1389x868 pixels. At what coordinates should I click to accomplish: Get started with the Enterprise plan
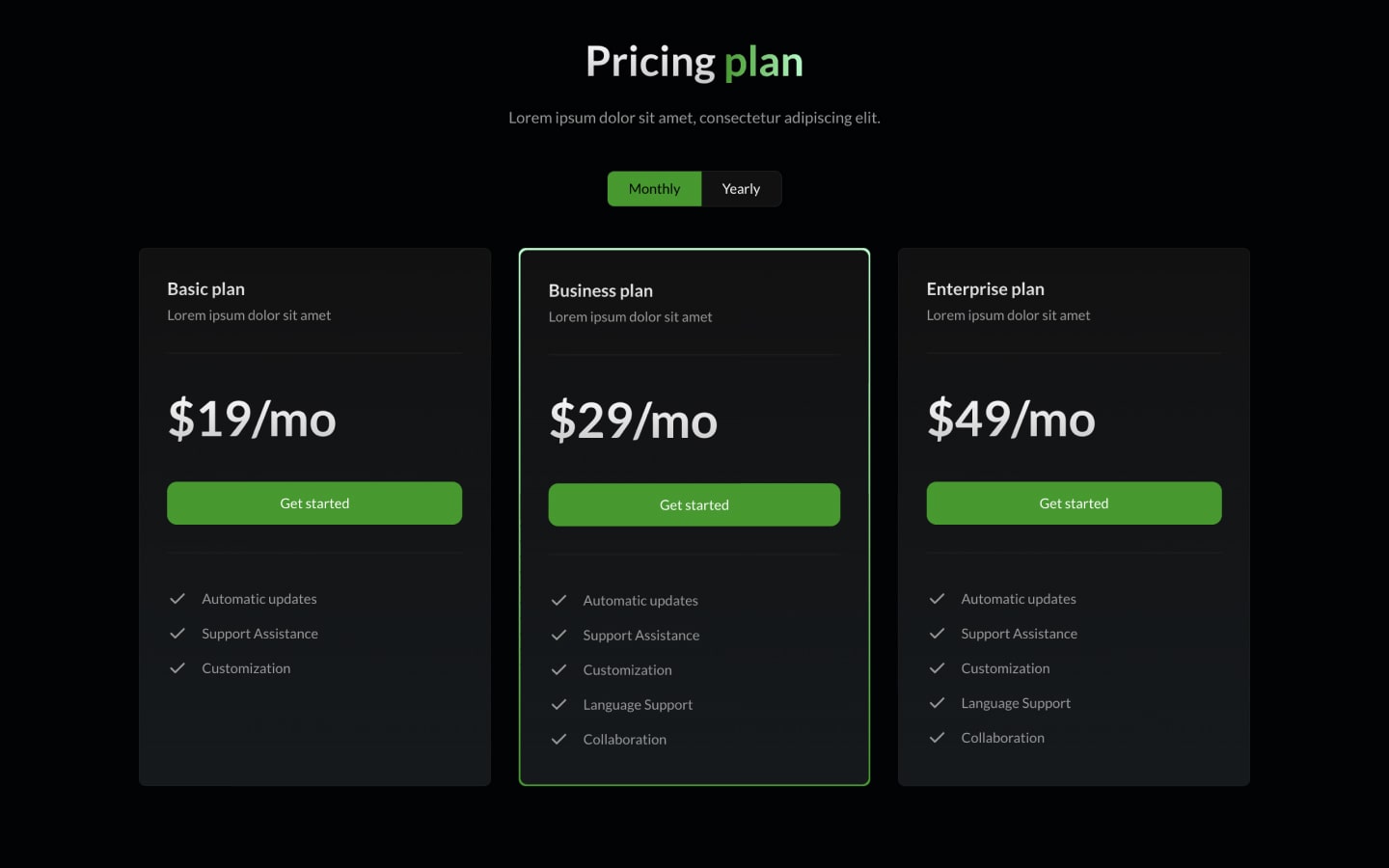tap(1074, 502)
